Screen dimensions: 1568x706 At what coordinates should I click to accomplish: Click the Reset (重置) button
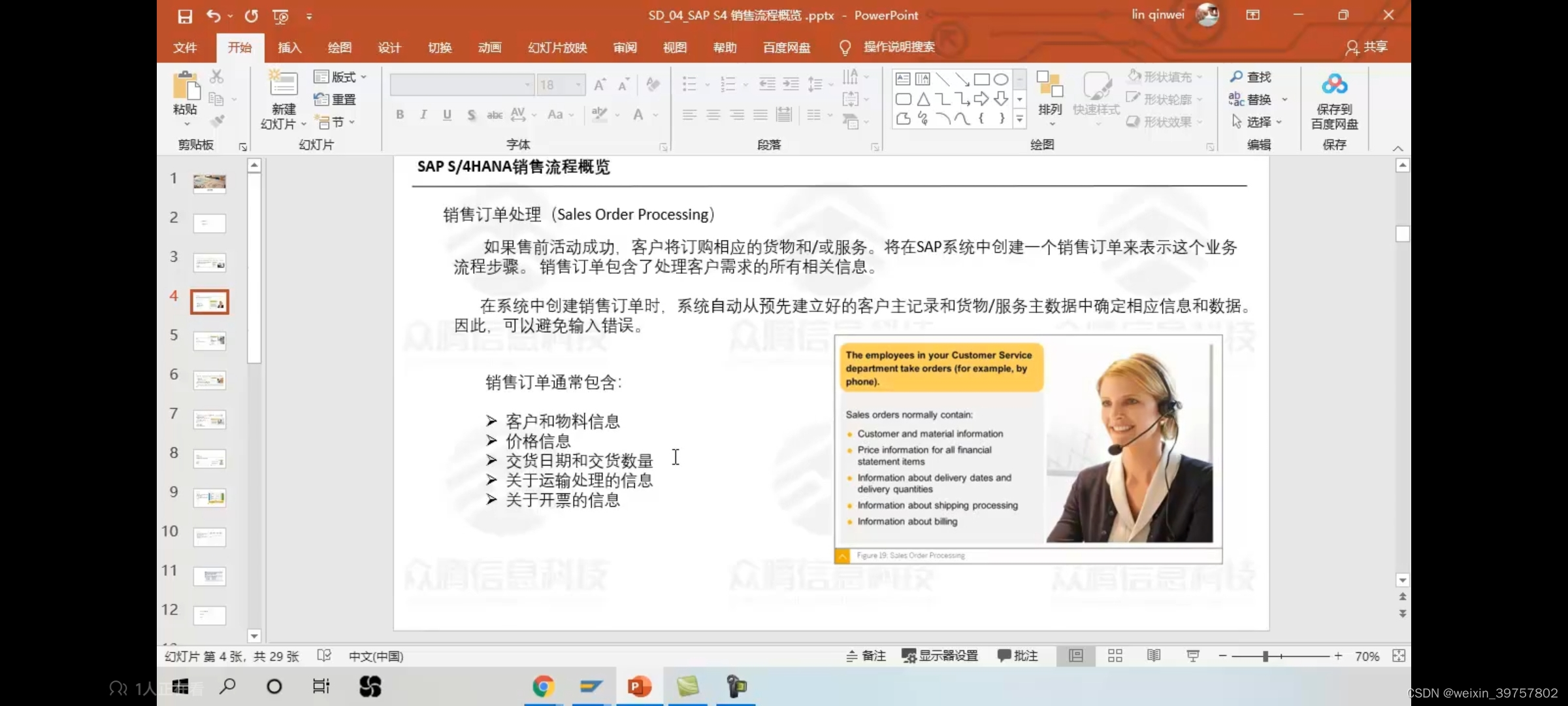point(335,99)
